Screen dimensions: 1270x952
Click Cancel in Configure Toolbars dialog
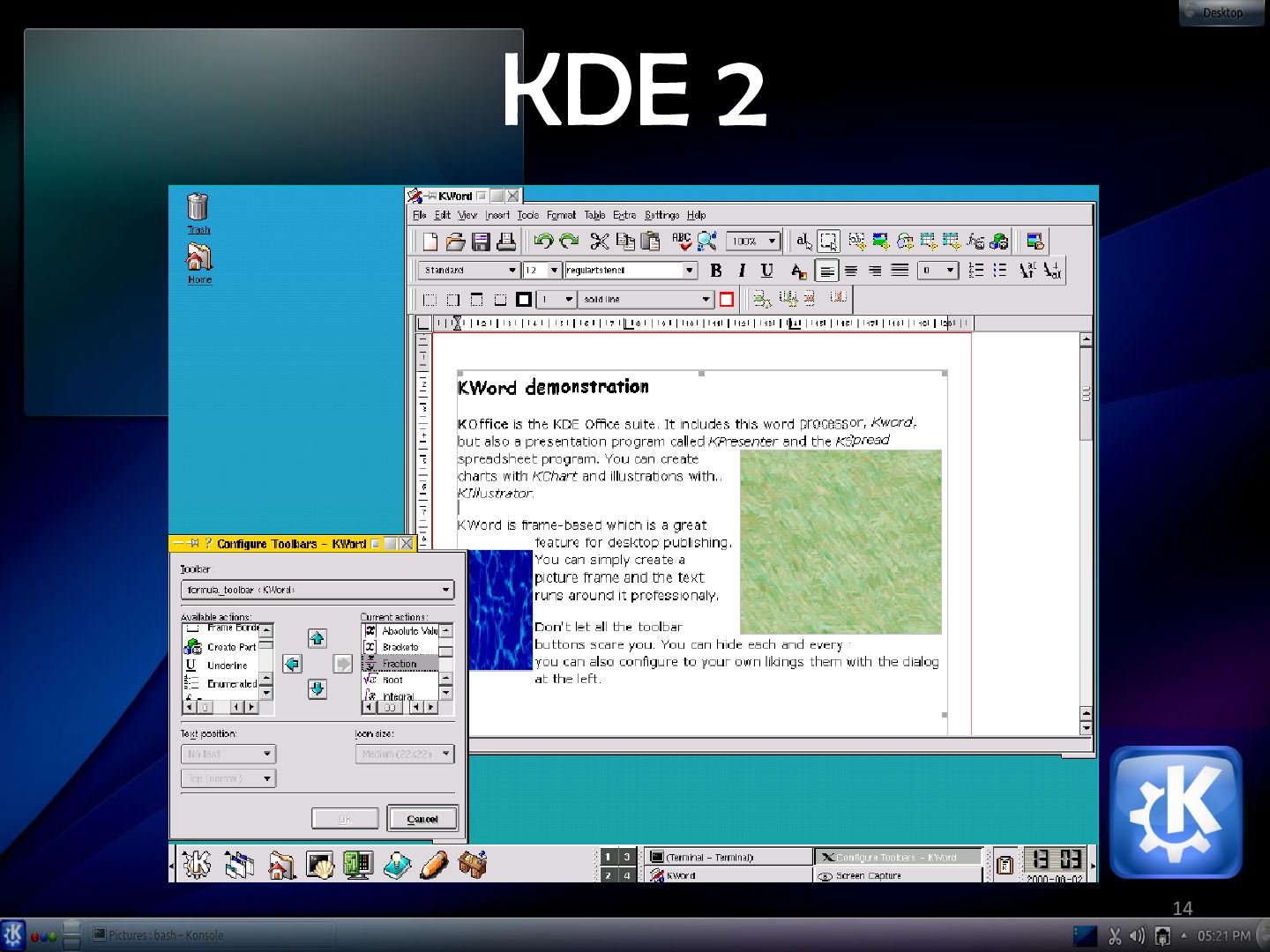tap(422, 819)
